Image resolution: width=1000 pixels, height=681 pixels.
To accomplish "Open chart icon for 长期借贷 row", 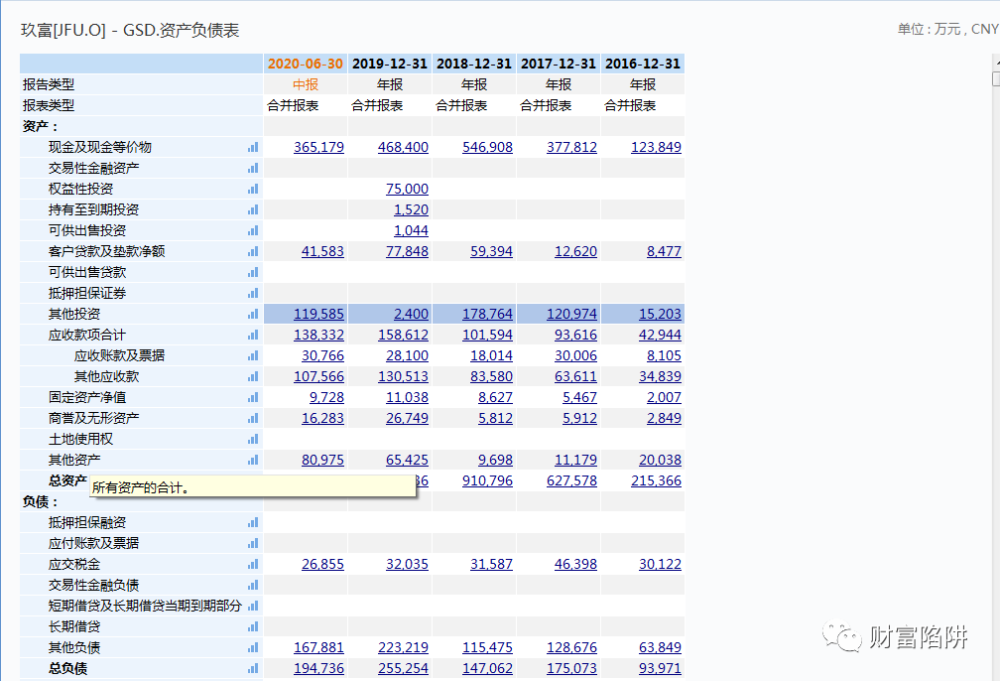I will [x=253, y=627].
